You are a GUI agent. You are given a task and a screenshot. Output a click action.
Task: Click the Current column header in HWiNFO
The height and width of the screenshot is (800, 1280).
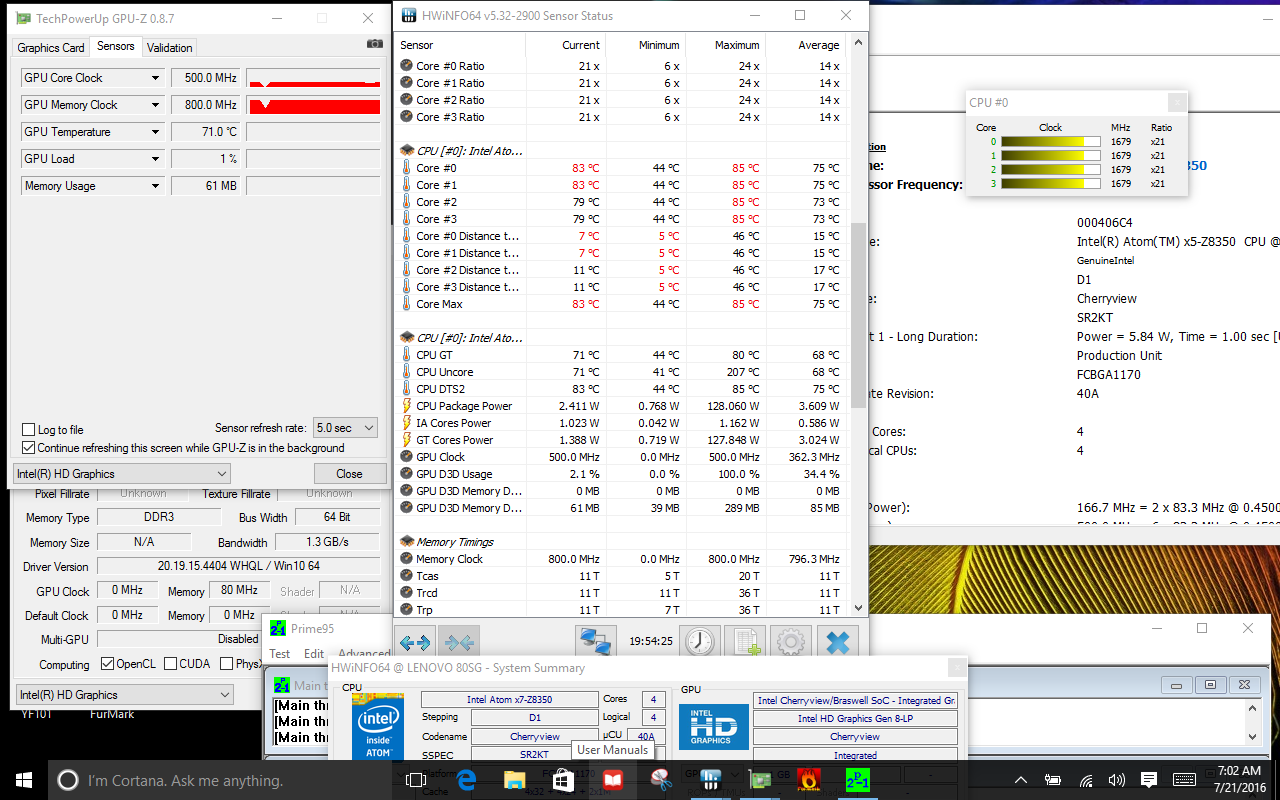(565, 45)
